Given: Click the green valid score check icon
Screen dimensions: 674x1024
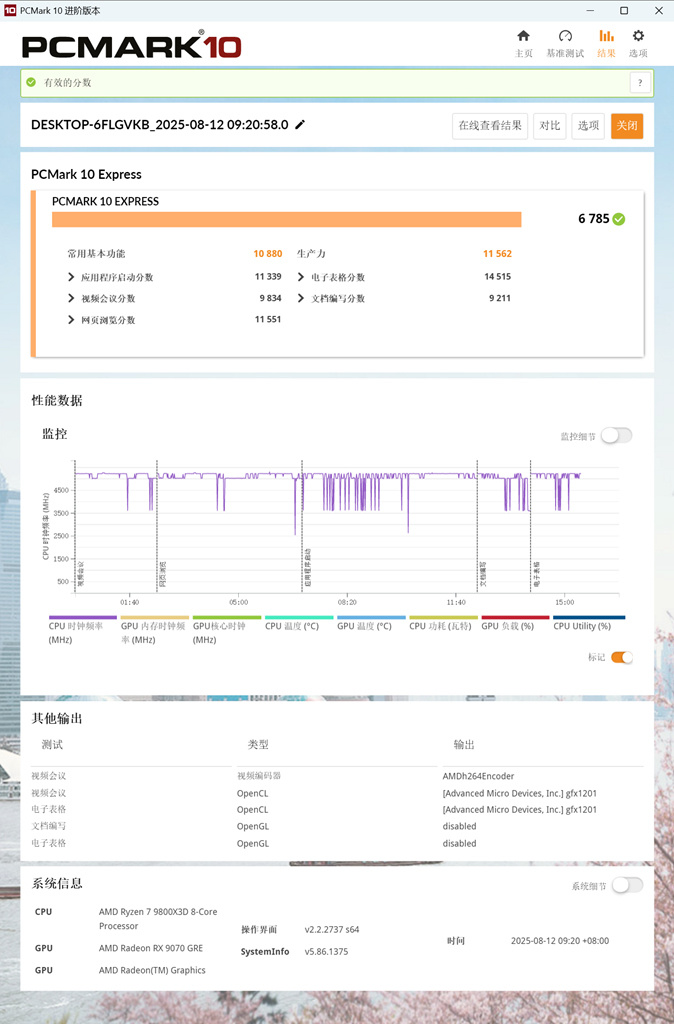Looking at the screenshot, I should click(x=31, y=82).
